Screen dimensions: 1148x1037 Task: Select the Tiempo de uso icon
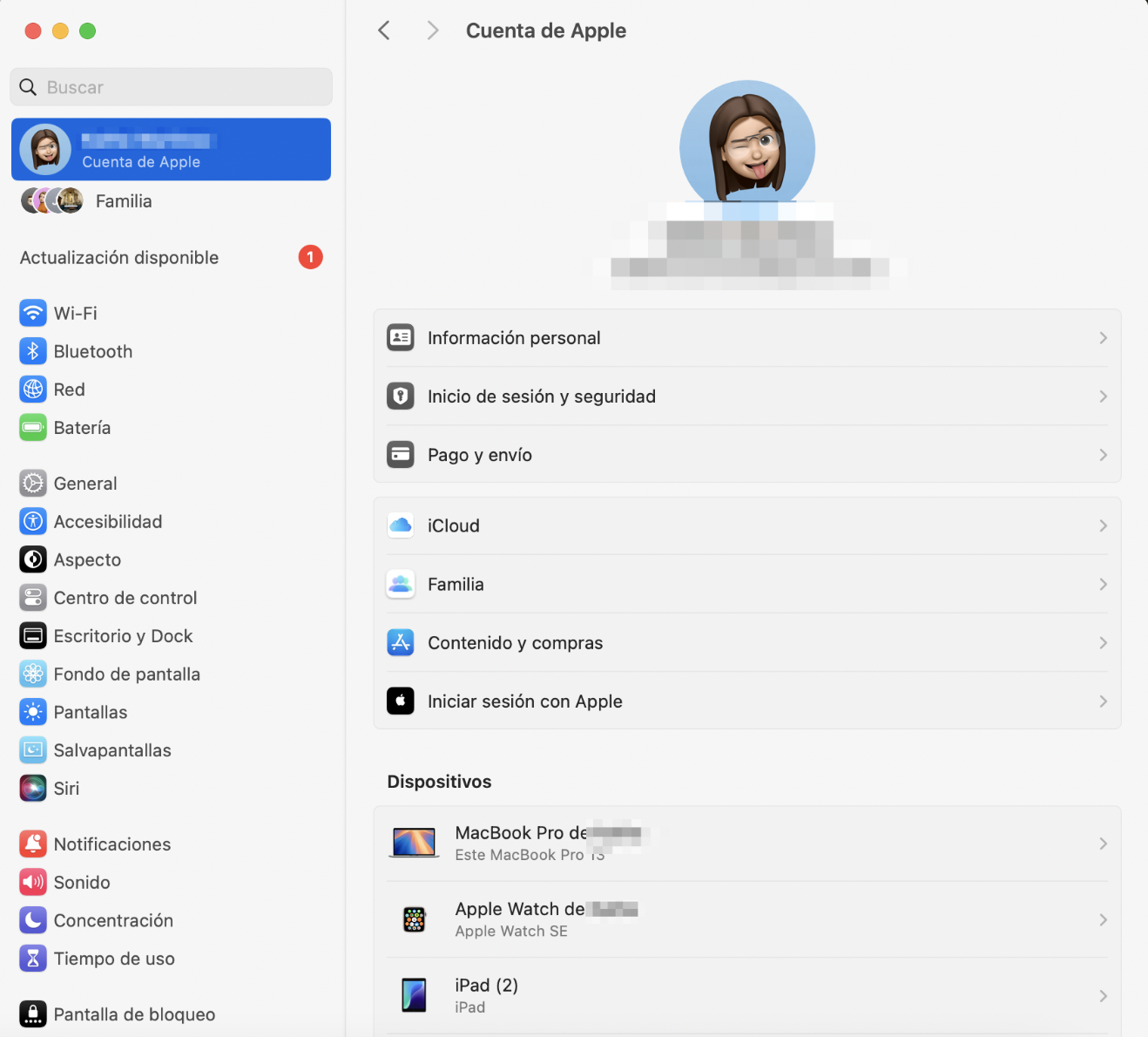click(33, 959)
